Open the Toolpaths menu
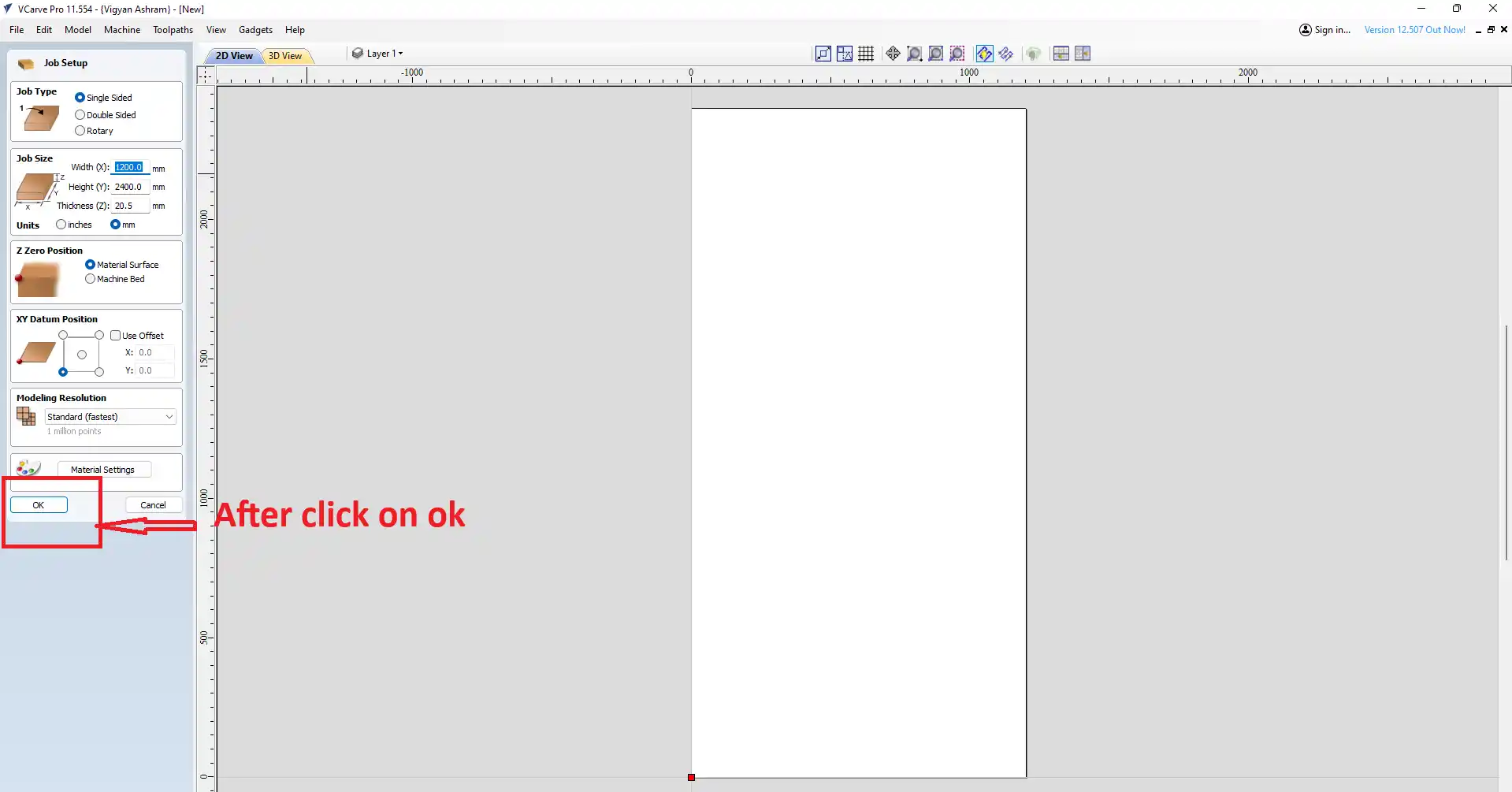The height and width of the screenshot is (792, 1512). (x=173, y=30)
